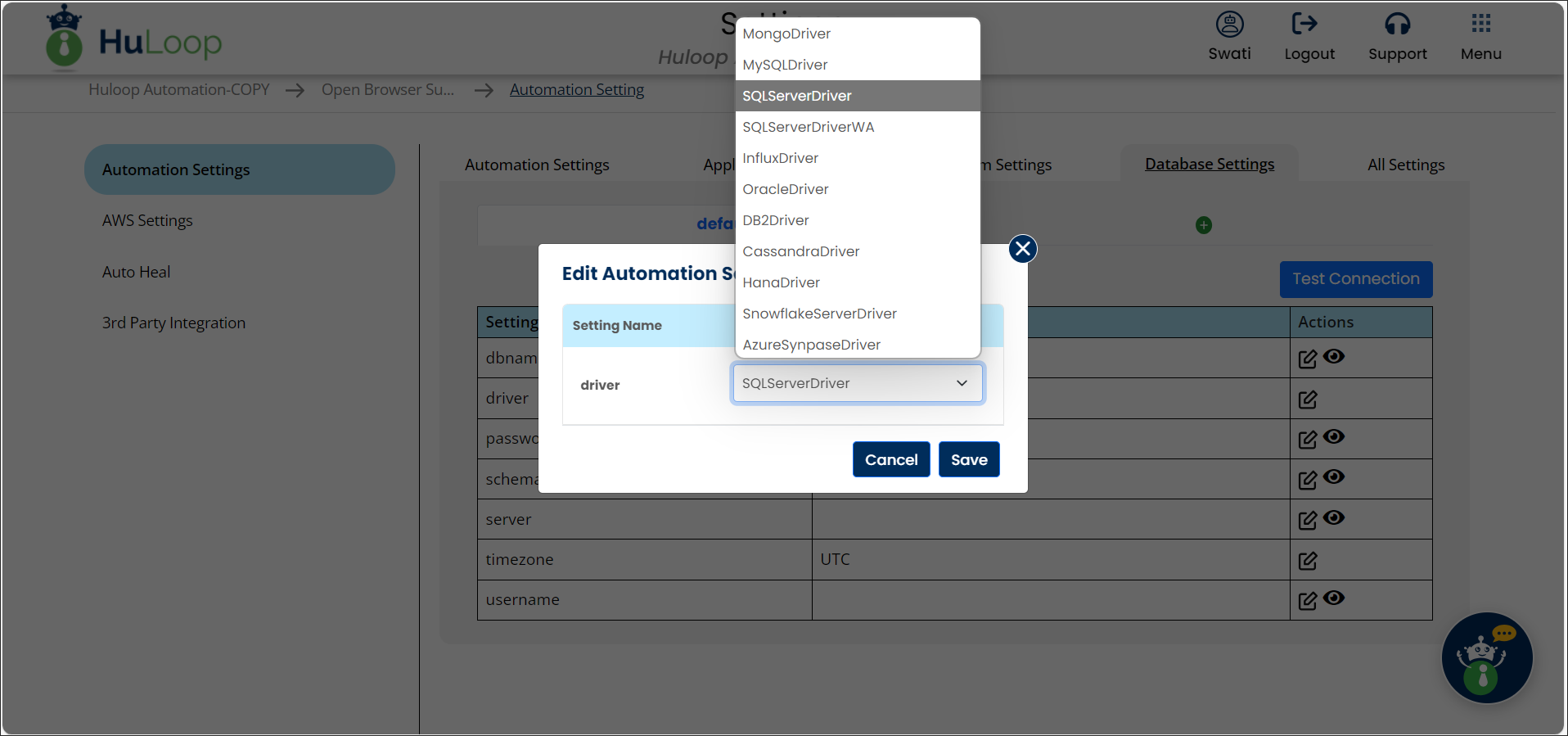Open Support headset icon
This screenshot has height=736, width=1568.
[1397, 24]
